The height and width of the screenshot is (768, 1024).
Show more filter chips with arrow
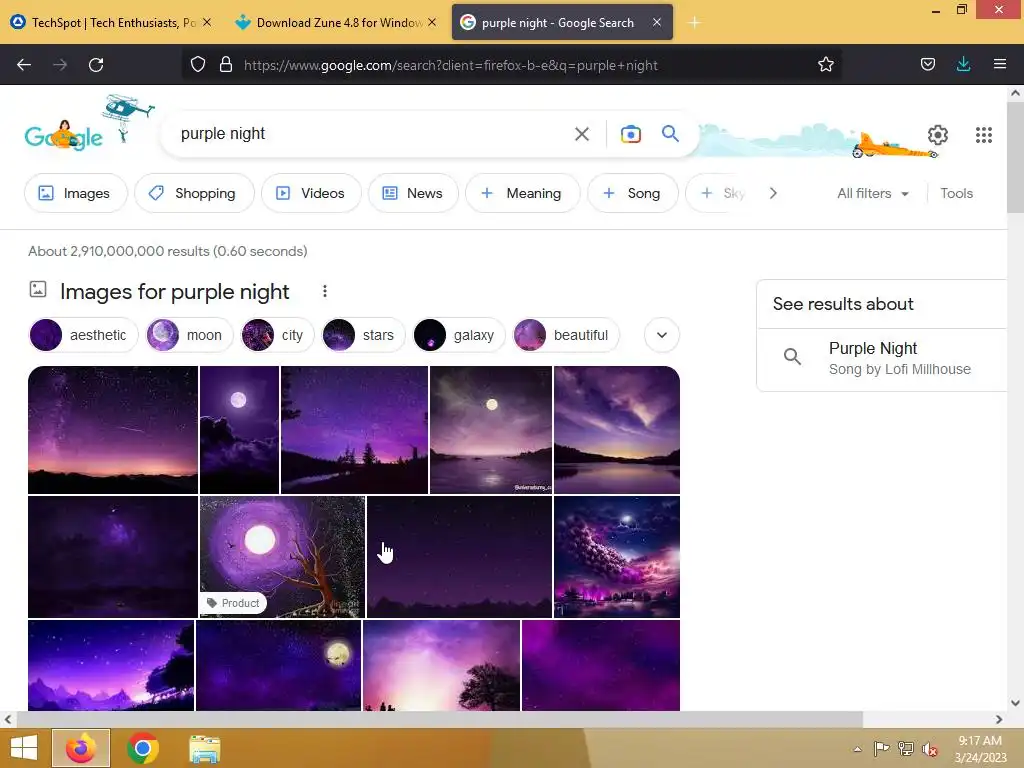[x=773, y=193]
